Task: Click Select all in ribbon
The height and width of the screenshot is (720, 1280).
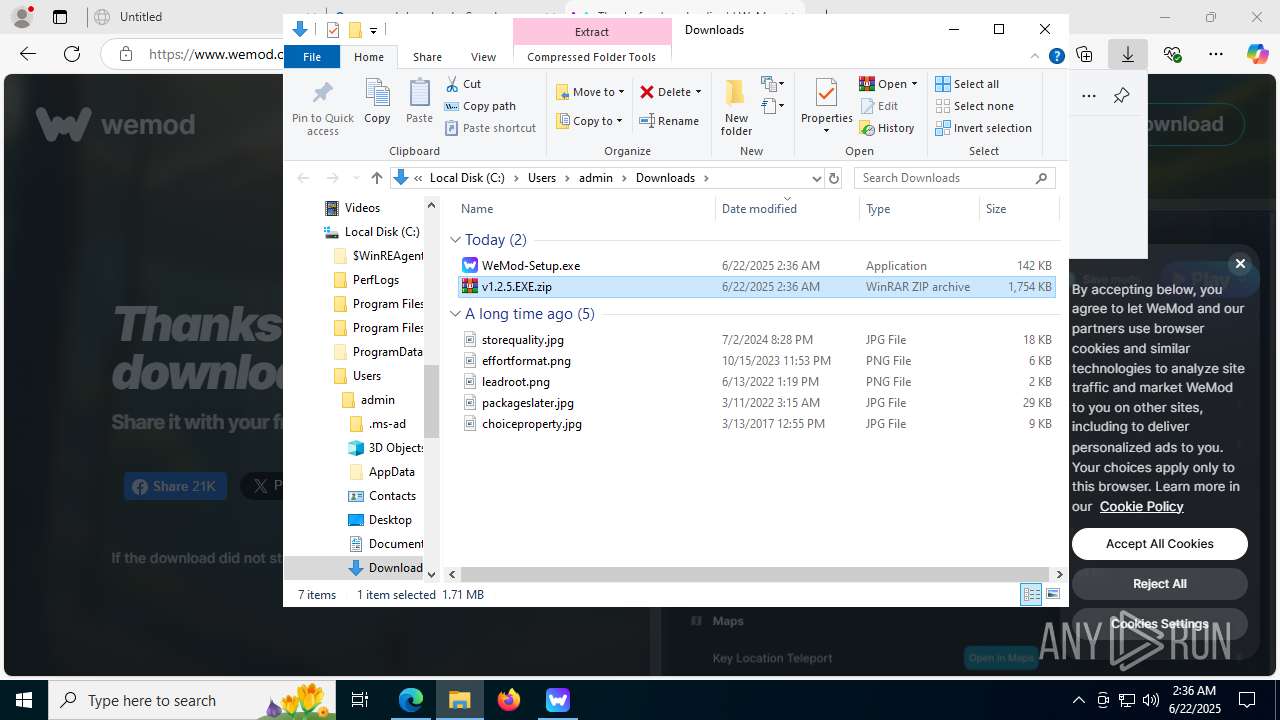Action: [x=967, y=84]
